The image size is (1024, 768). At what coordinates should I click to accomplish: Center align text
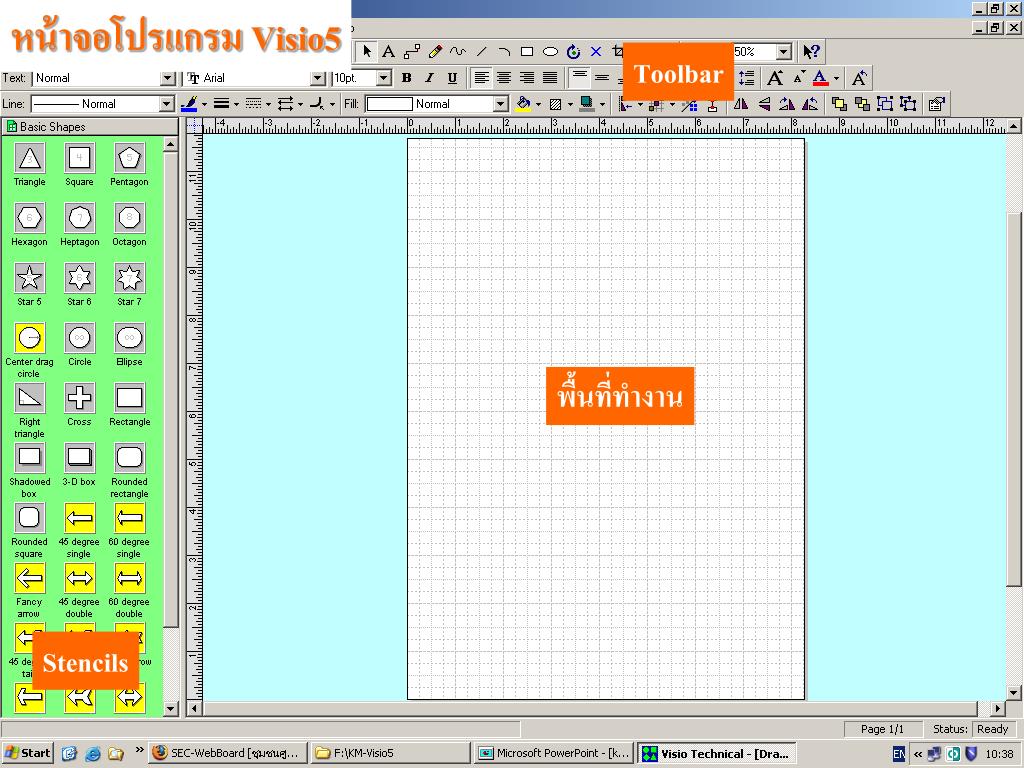coord(504,78)
